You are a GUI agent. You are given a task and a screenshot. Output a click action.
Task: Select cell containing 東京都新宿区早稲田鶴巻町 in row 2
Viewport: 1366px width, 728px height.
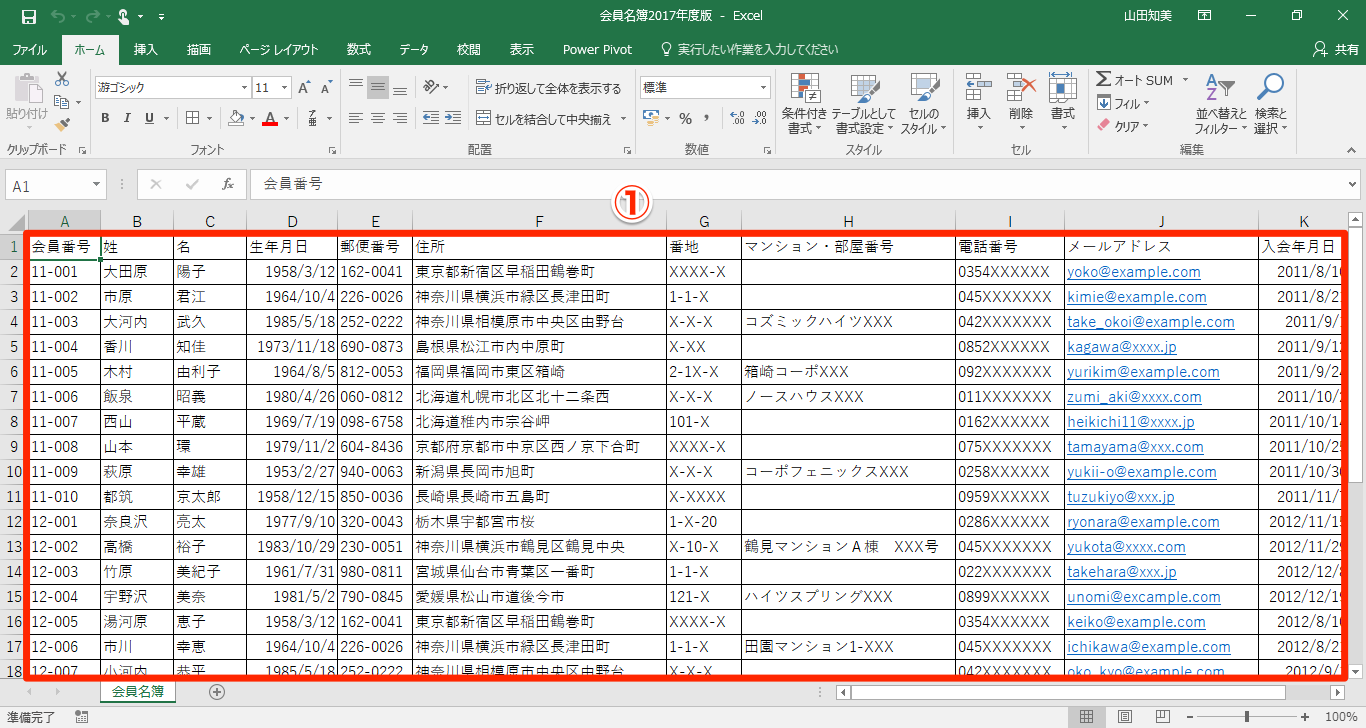(539, 272)
